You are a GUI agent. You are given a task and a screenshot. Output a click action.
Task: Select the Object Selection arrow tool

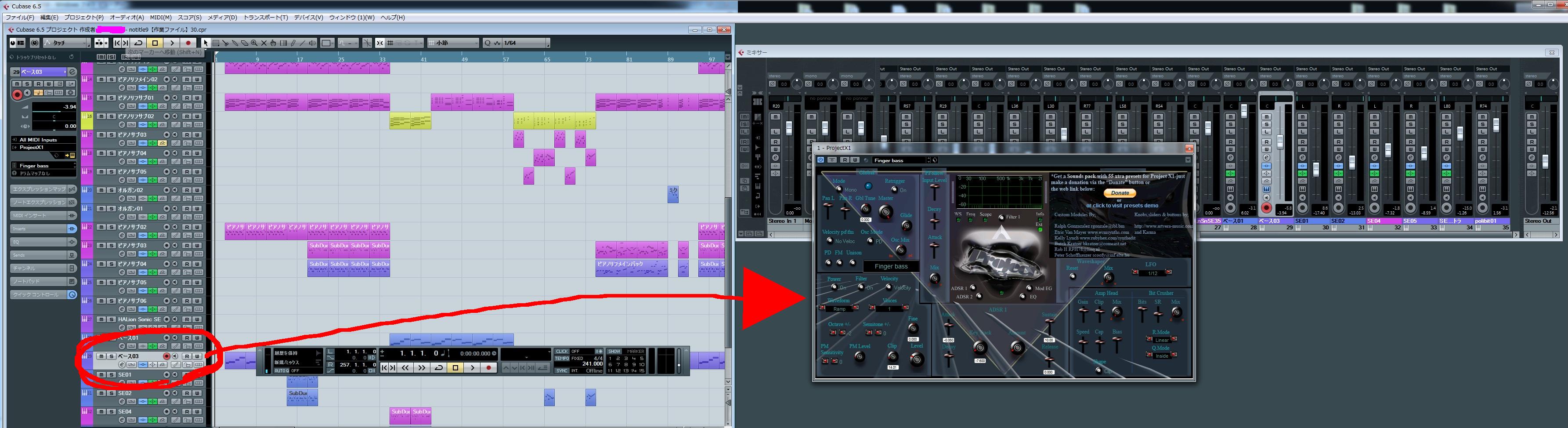[x=206, y=43]
